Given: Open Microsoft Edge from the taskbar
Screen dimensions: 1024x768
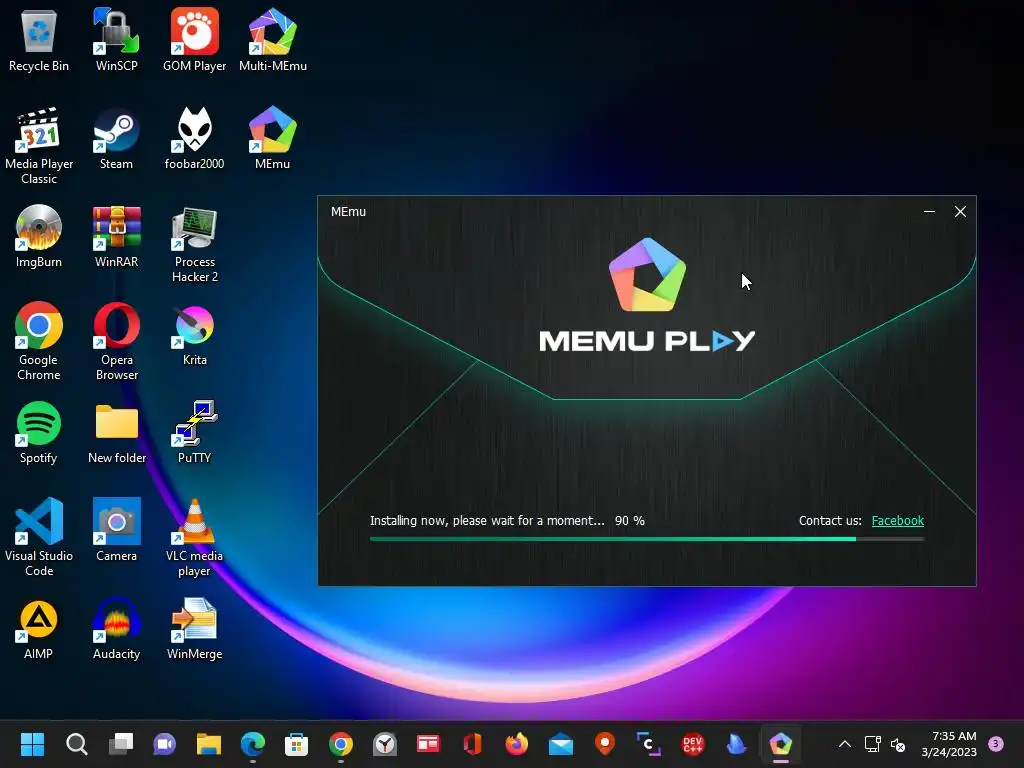Looking at the screenshot, I should (x=253, y=744).
